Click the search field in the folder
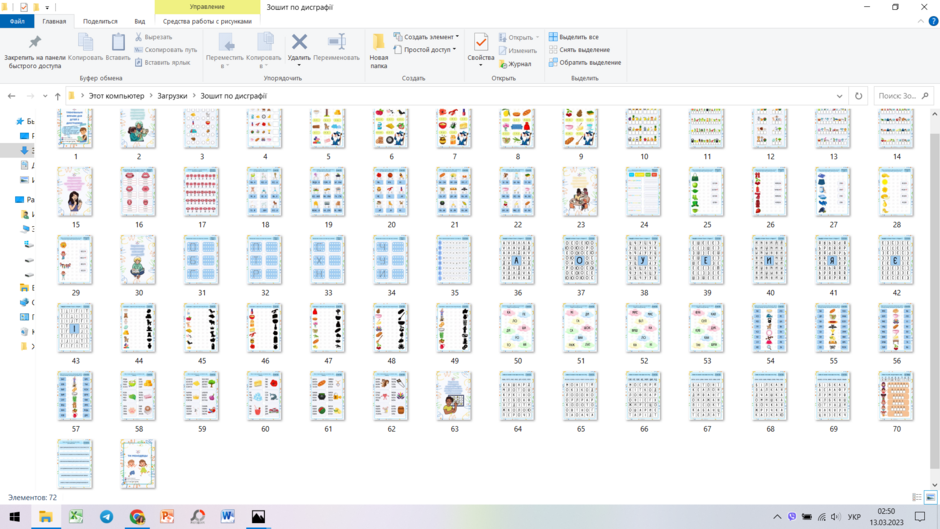The width and height of the screenshot is (940, 529). point(903,96)
